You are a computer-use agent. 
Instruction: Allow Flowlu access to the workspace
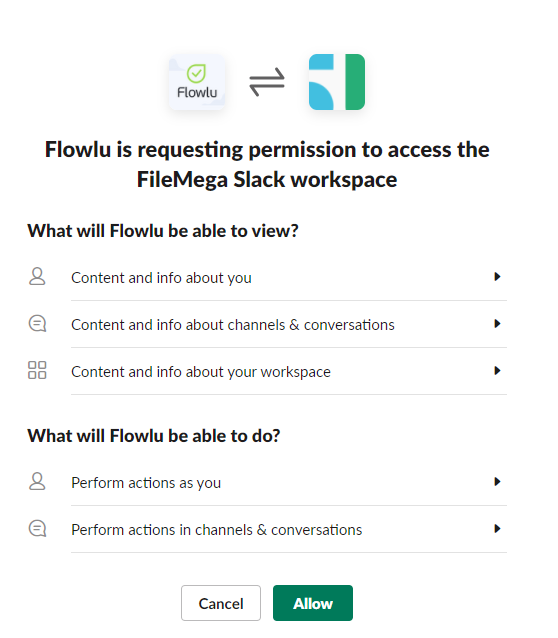tap(313, 603)
